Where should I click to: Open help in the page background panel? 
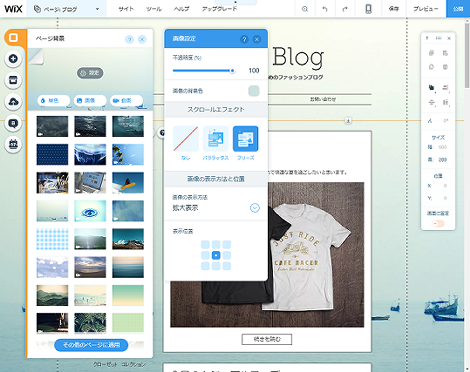[x=129, y=39]
